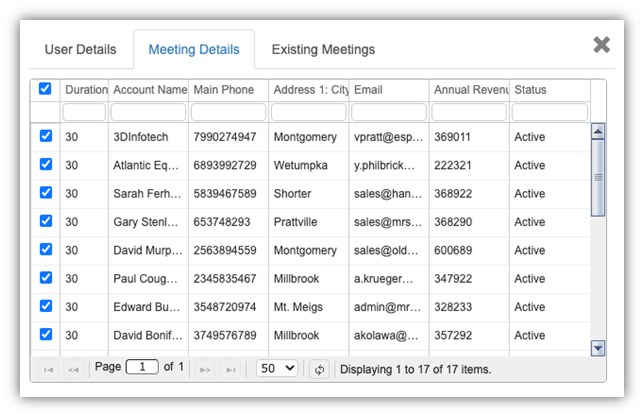The width and height of the screenshot is (644, 417).
Task: Click scrollbar down arrow
Action: [x=598, y=348]
